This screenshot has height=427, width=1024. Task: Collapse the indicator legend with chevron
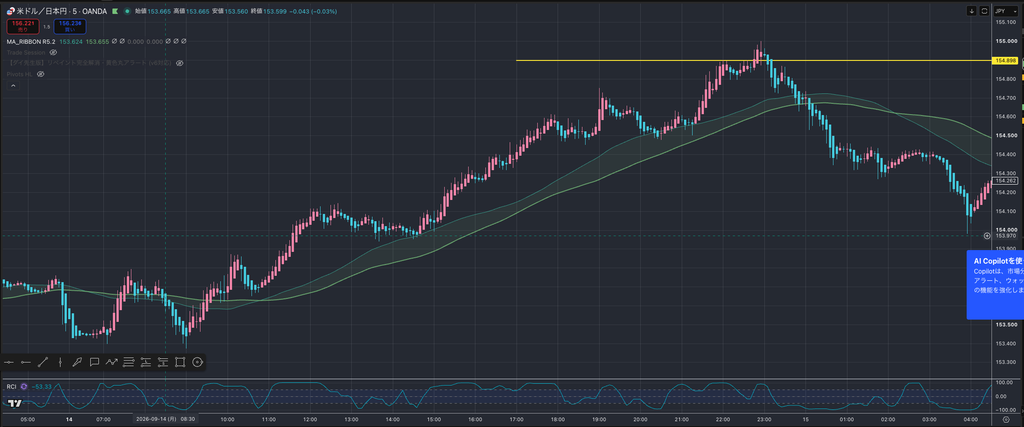(11, 86)
